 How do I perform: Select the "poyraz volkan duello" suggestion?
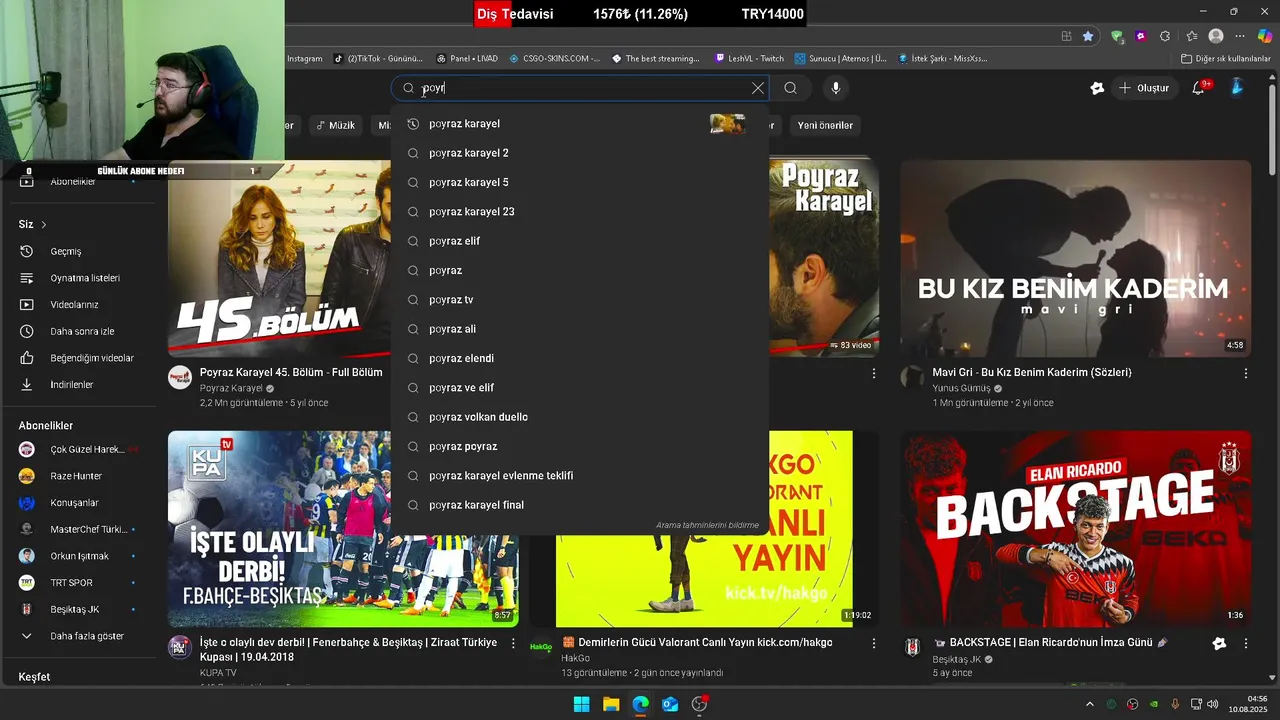click(x=580, y=417)
